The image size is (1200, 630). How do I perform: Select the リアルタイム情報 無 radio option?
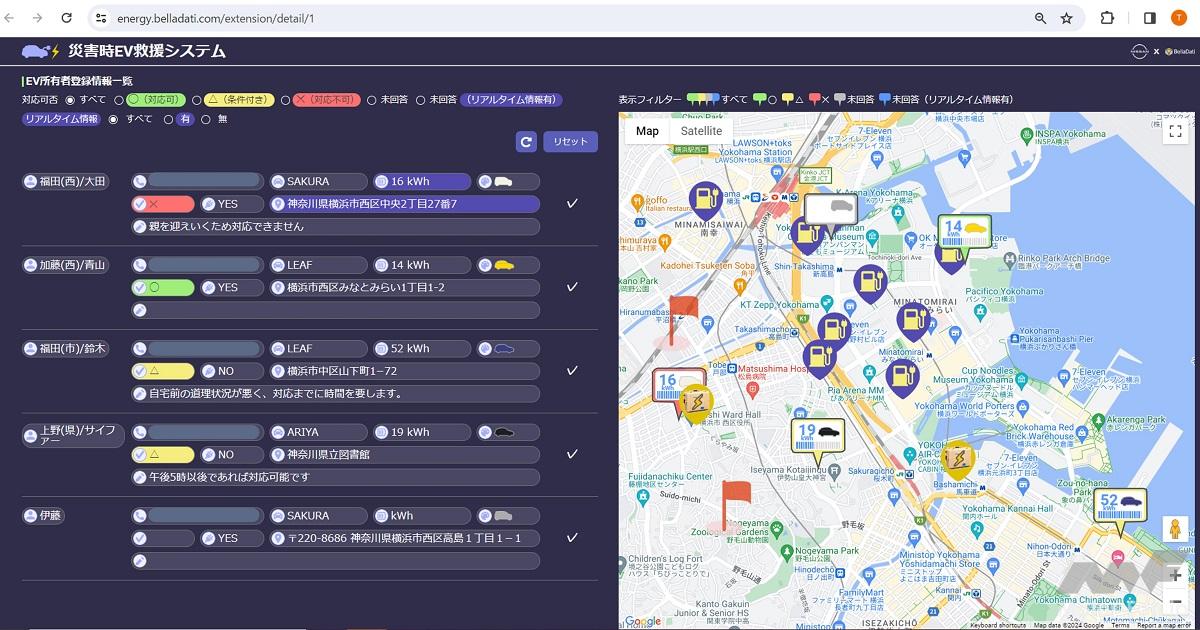click(x=206, y=119)
